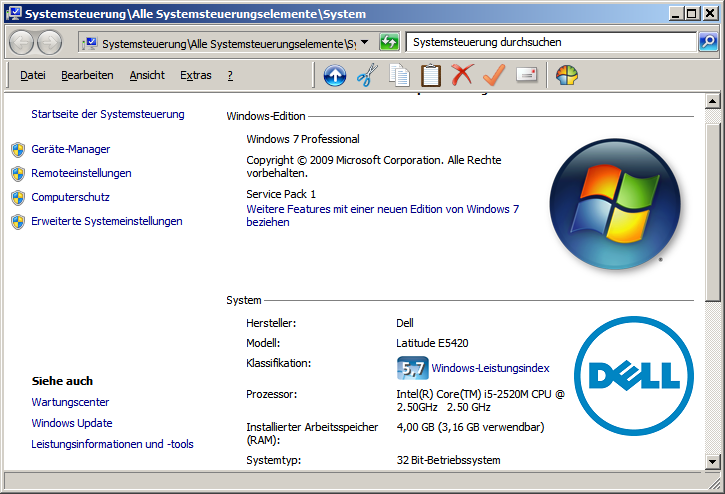This screenshot has height=494, width=725.
Task: Open the Extras menu
Action: (196, 75)
